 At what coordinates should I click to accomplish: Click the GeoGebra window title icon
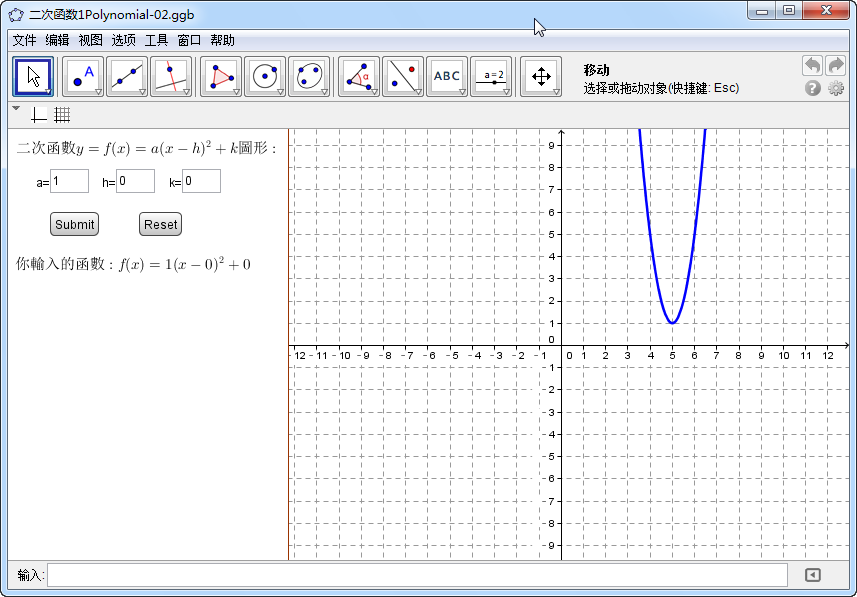click(16, 15)
